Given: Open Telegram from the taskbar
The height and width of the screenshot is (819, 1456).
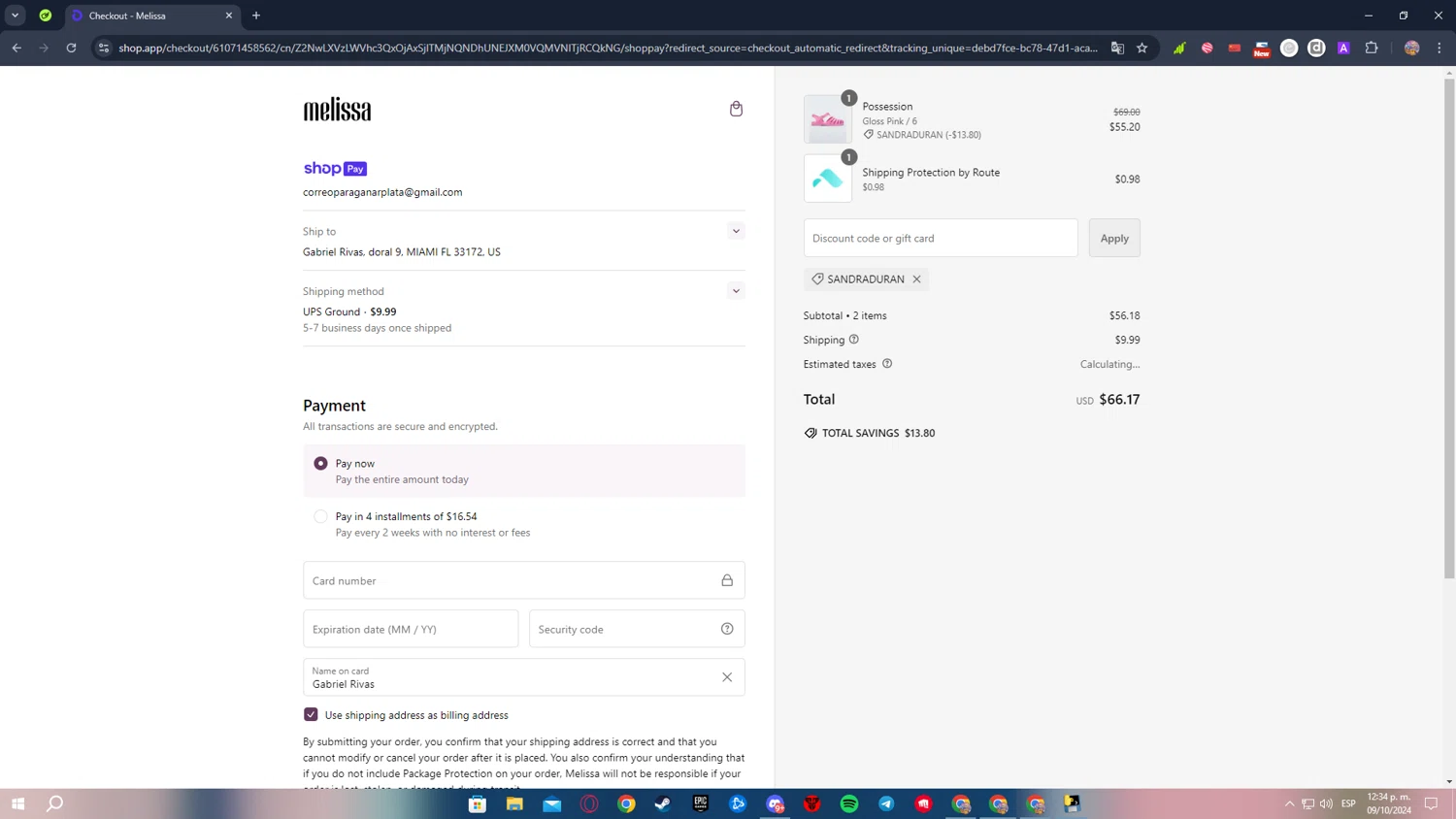Looking at the screenshot, I should pos(886,803).
